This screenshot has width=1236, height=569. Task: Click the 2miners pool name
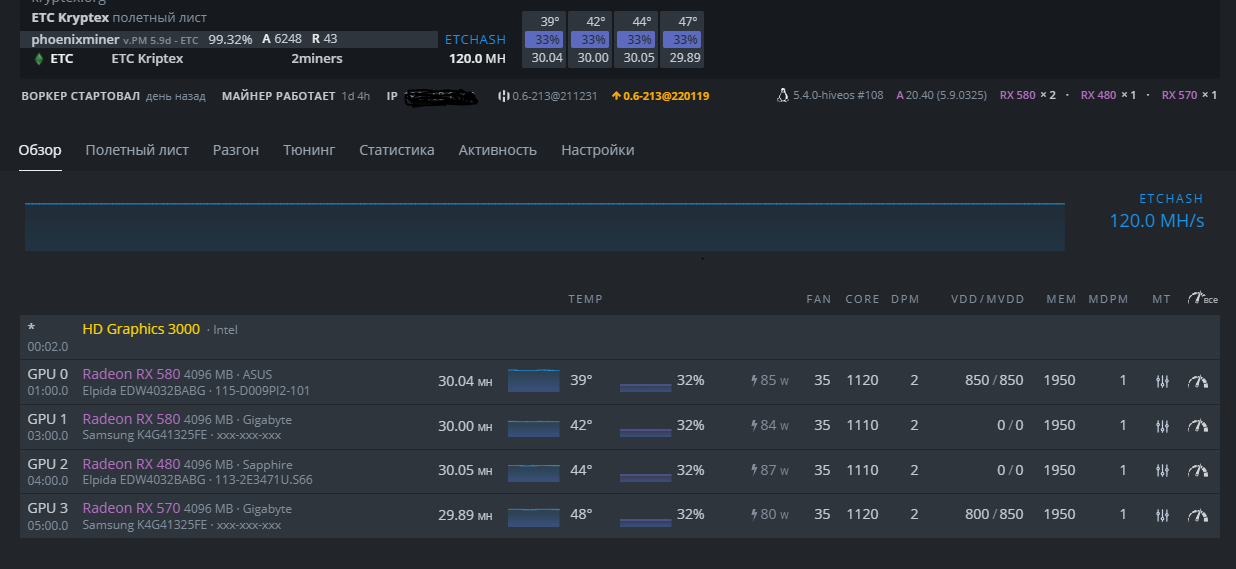(317, 59)
